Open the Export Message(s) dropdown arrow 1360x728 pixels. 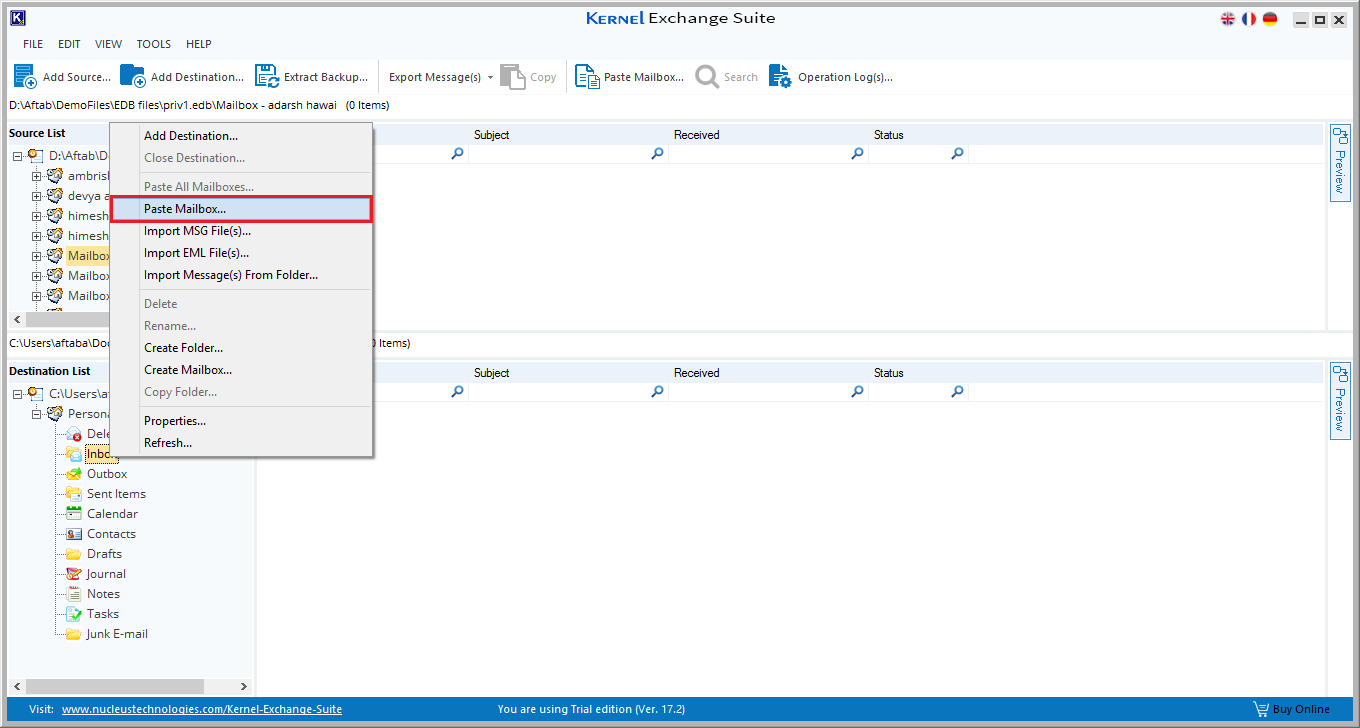[x=490, y=77]
